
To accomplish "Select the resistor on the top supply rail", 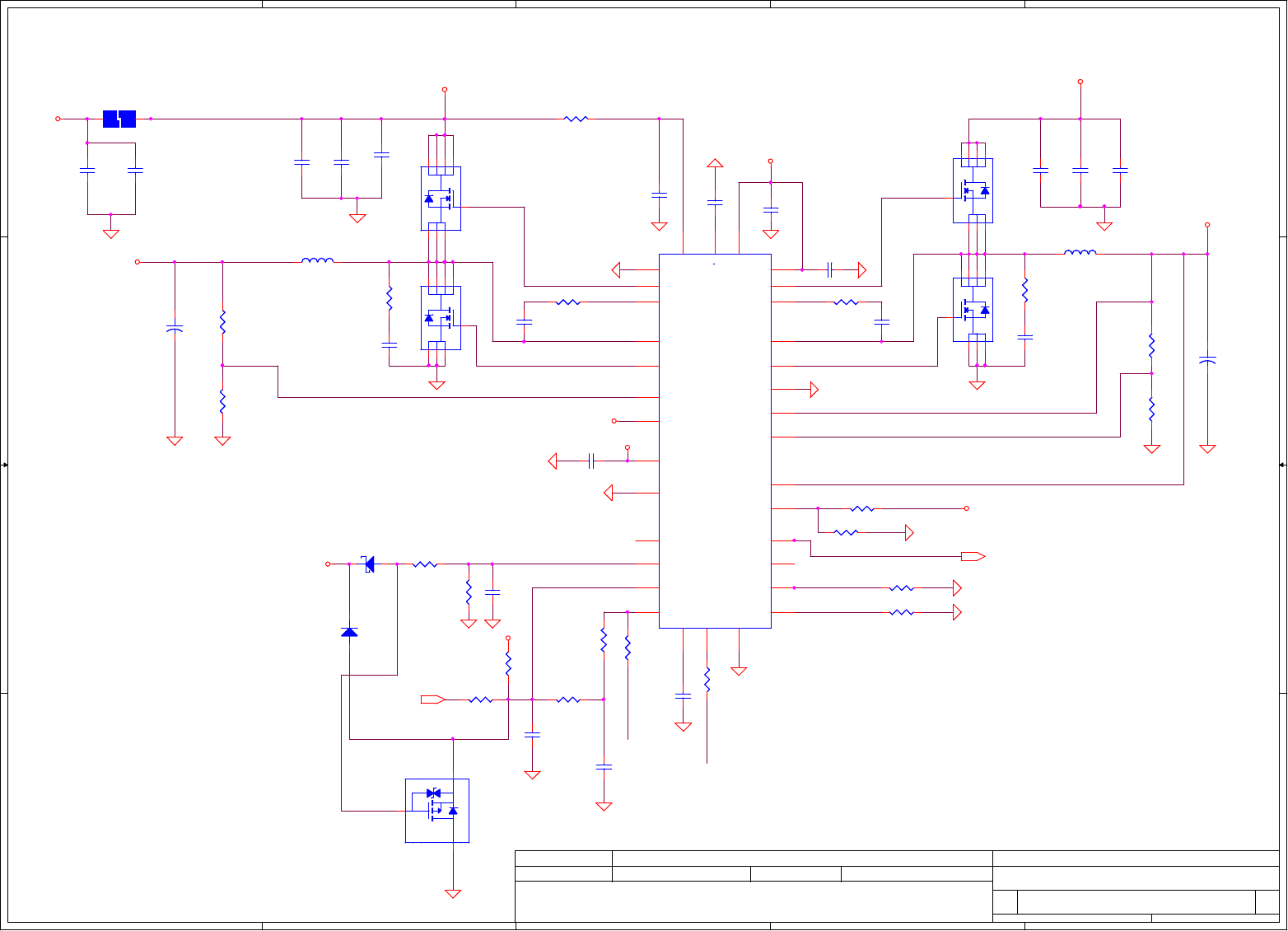I will [576, 119].
